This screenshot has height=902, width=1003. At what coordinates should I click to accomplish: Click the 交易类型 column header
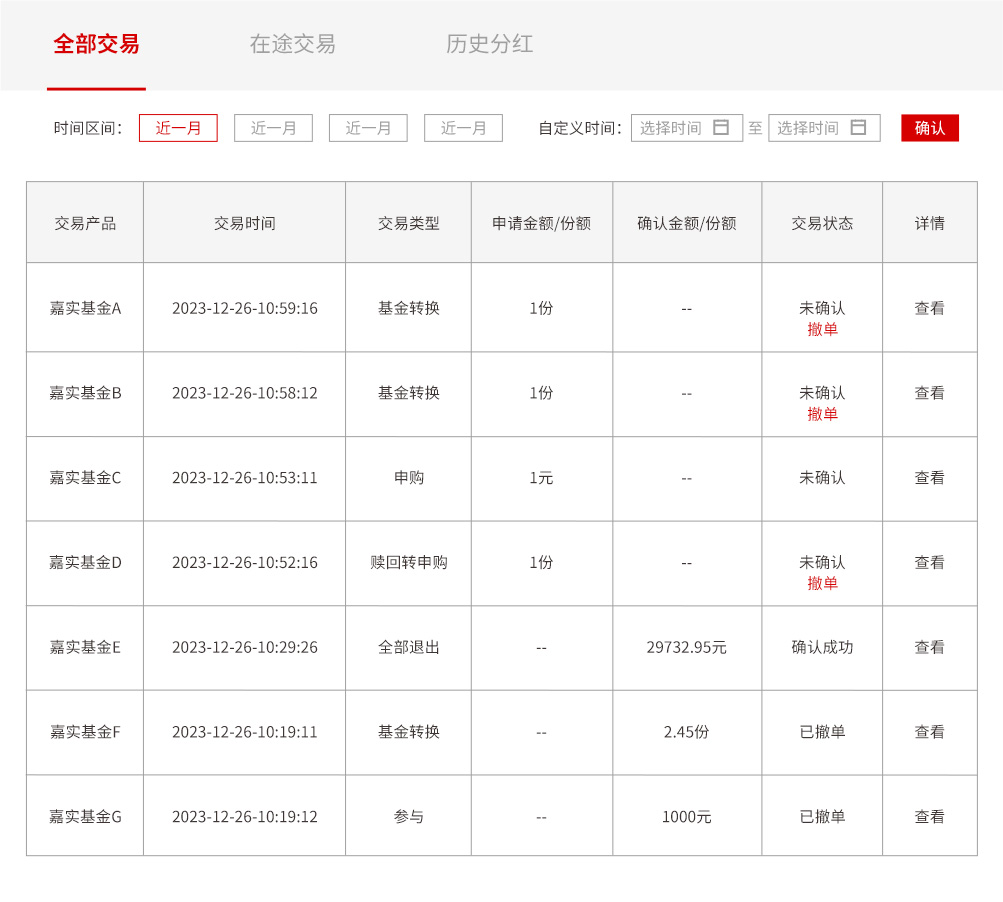point(409,223)
